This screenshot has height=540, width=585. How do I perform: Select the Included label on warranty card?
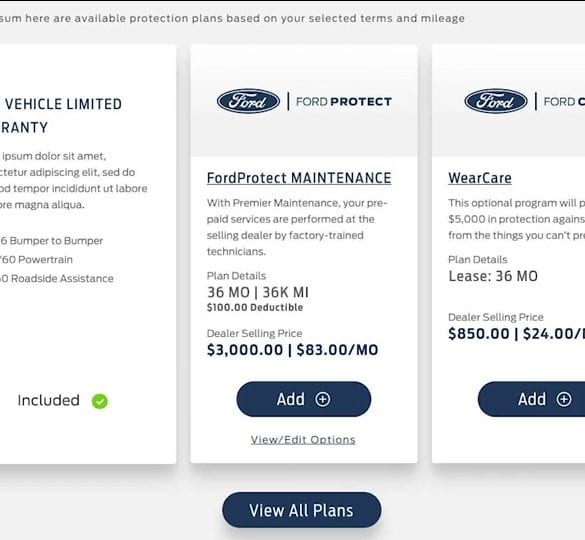coord(49,400)
